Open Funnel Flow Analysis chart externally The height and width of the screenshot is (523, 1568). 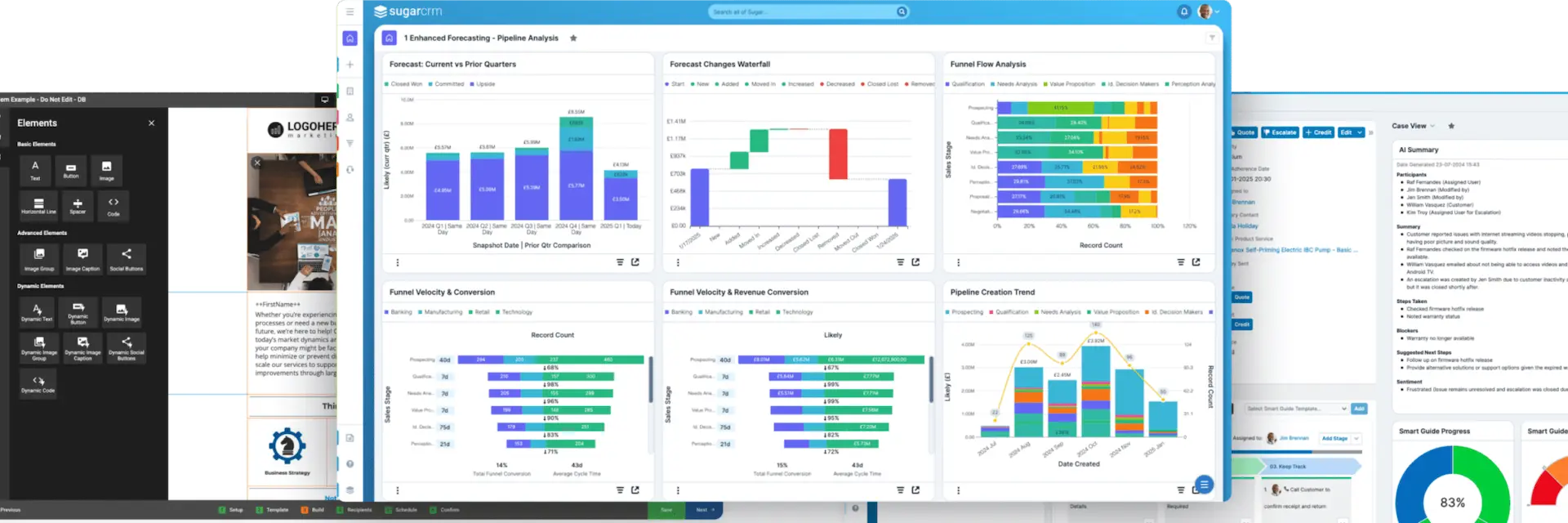[x=1196, y=262]
